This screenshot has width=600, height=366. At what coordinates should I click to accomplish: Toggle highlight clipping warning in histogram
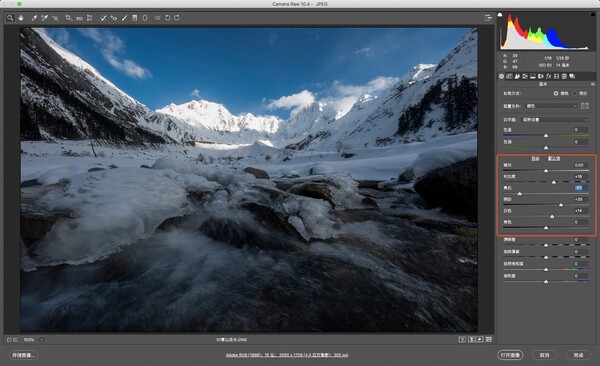(593, 15)
